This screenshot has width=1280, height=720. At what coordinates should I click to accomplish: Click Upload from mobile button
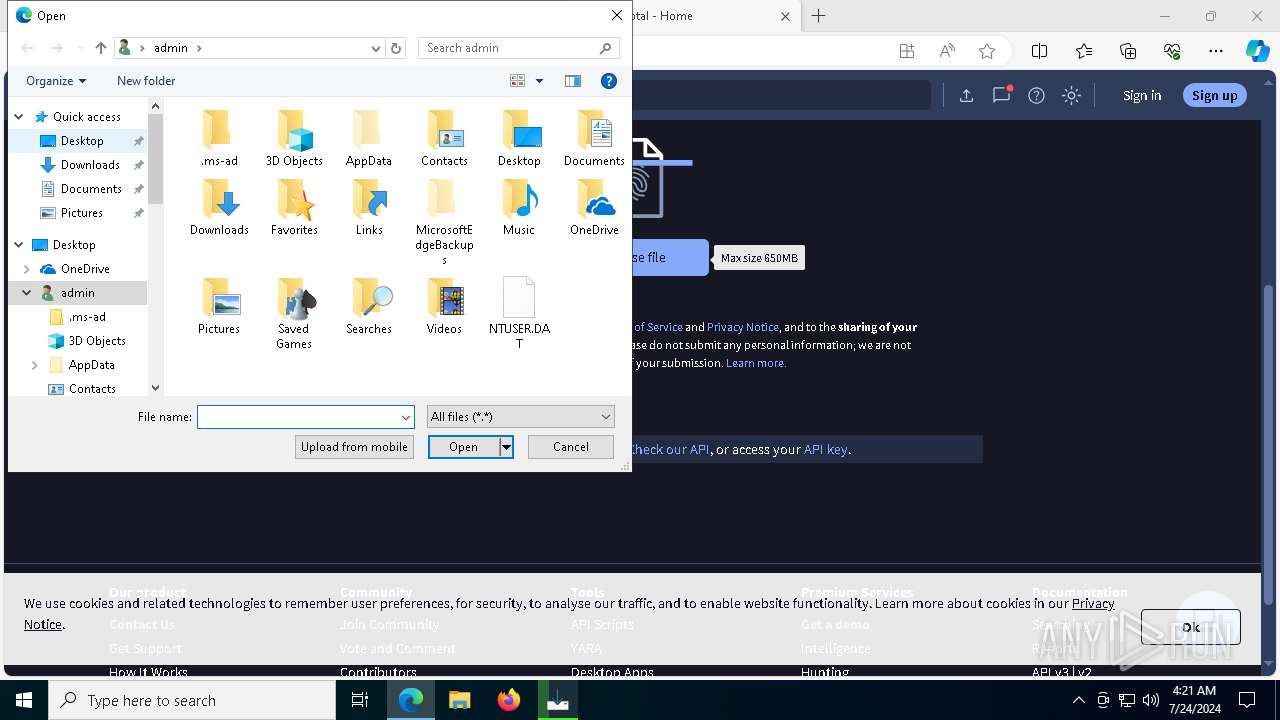[x=354, y=447]
